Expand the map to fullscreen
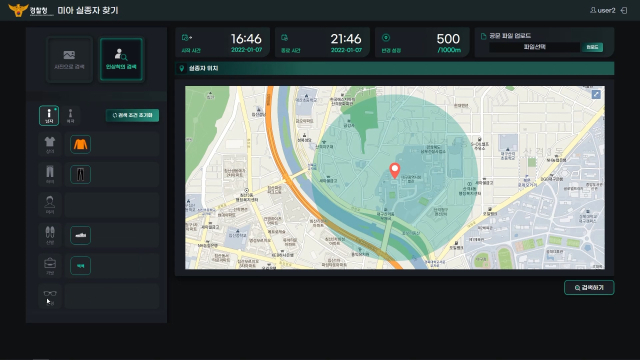This screenshot has width=640, height=360. [596, 94]
